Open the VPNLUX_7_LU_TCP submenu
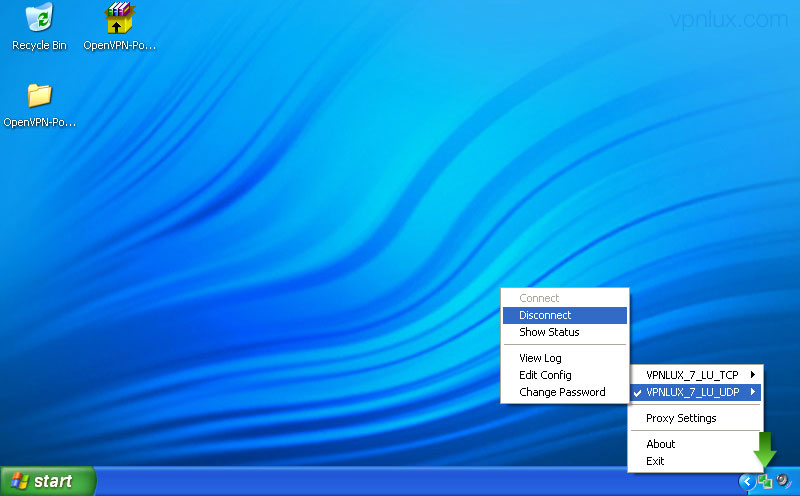 click(696, 375)
